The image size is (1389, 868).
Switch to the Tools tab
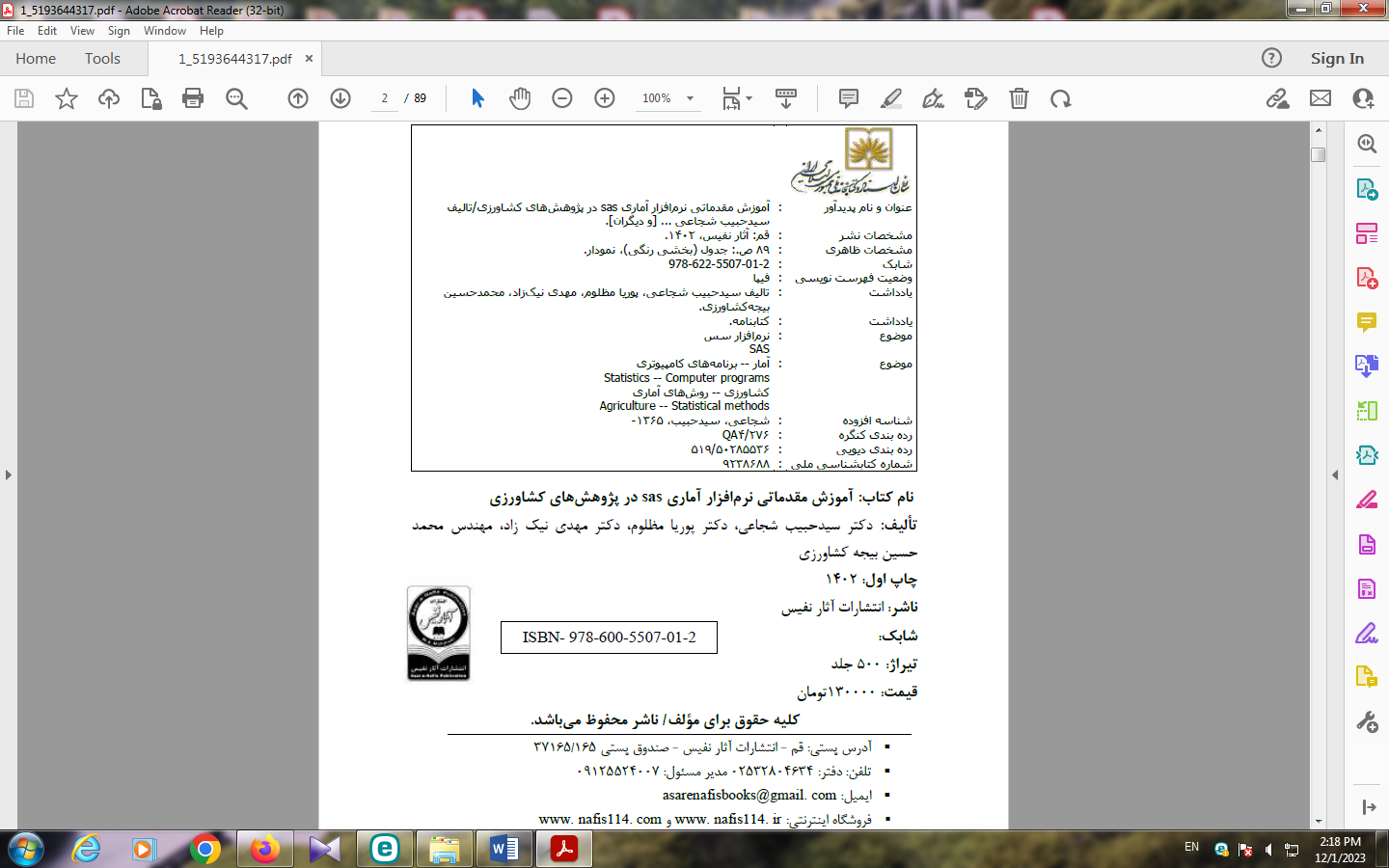click(102, 59)
